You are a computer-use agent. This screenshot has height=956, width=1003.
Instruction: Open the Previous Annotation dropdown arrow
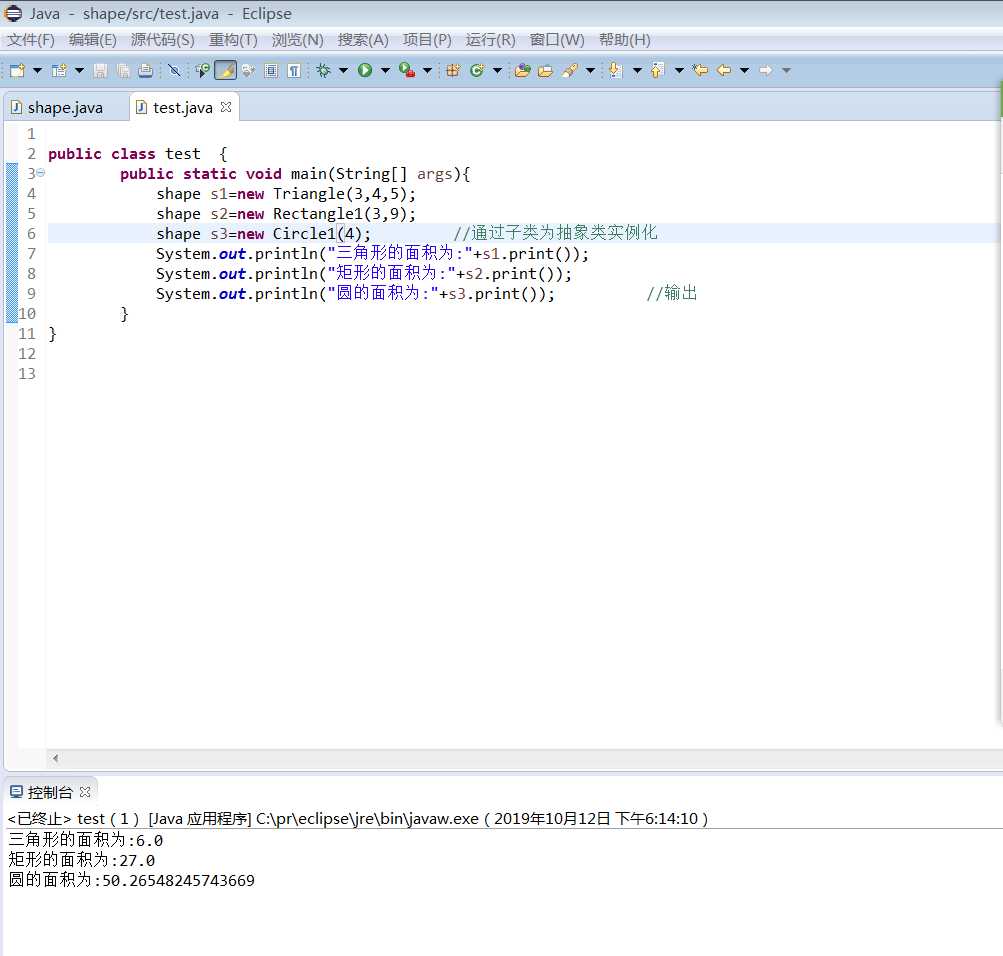[679, 70]
